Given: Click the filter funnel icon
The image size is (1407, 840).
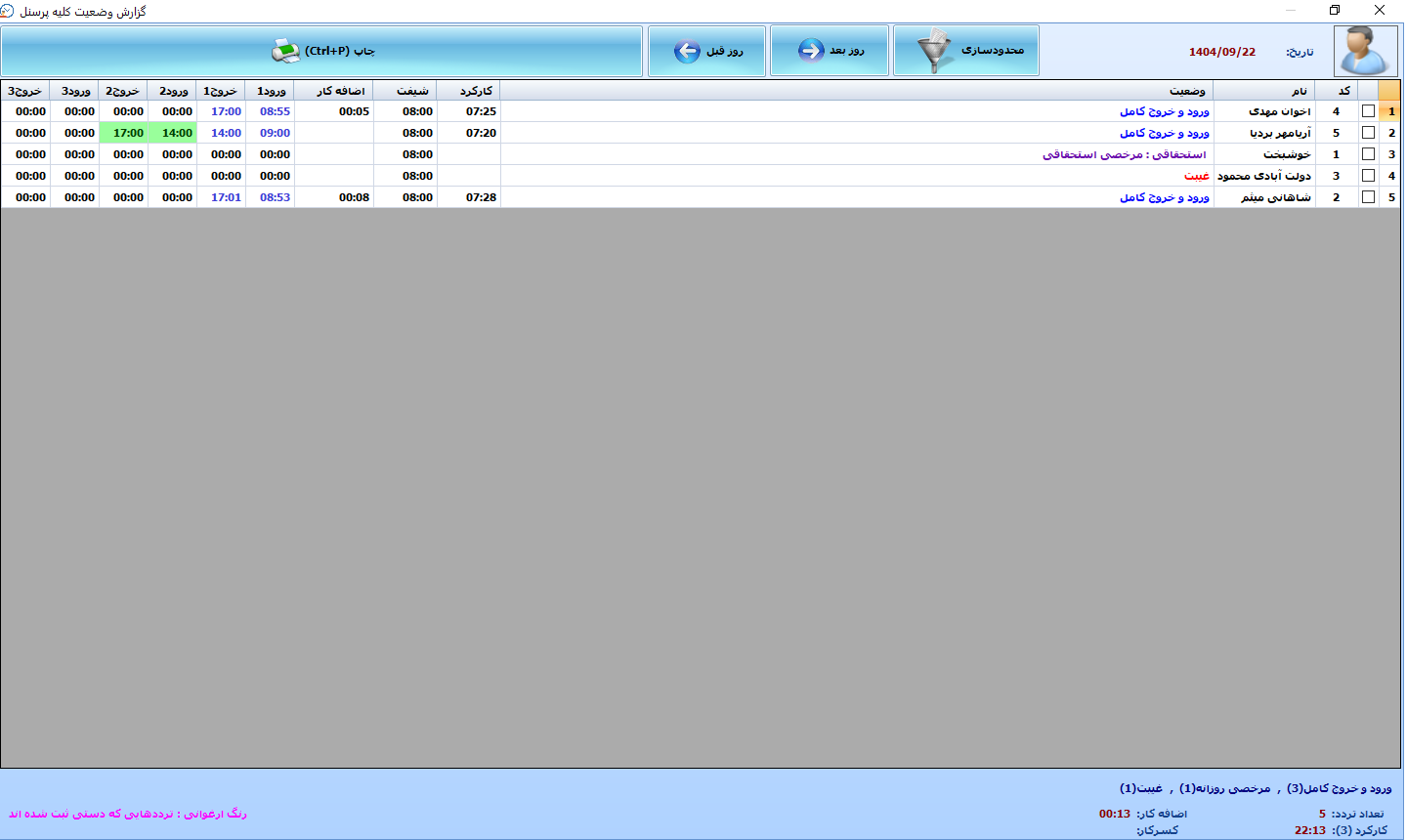Looking at the screenshot, I should [934, 51].
